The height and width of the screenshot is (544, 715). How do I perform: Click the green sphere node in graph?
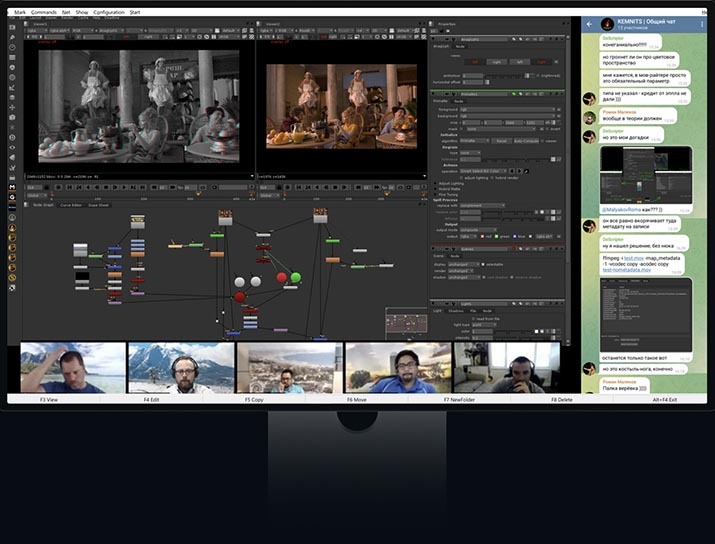click(295, 277)
